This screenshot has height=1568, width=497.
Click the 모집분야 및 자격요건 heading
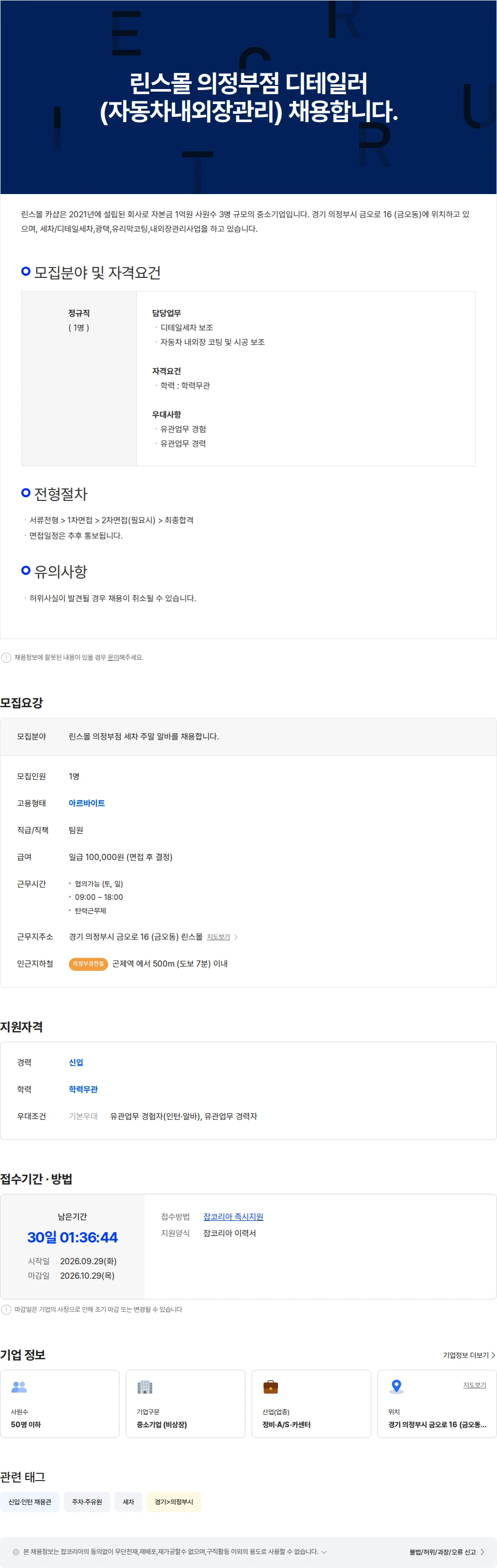(x=97, y=272)
